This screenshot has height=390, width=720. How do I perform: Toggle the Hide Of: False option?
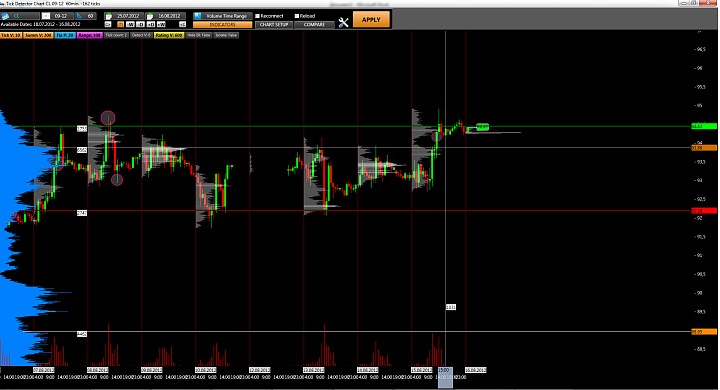[199, 35]
